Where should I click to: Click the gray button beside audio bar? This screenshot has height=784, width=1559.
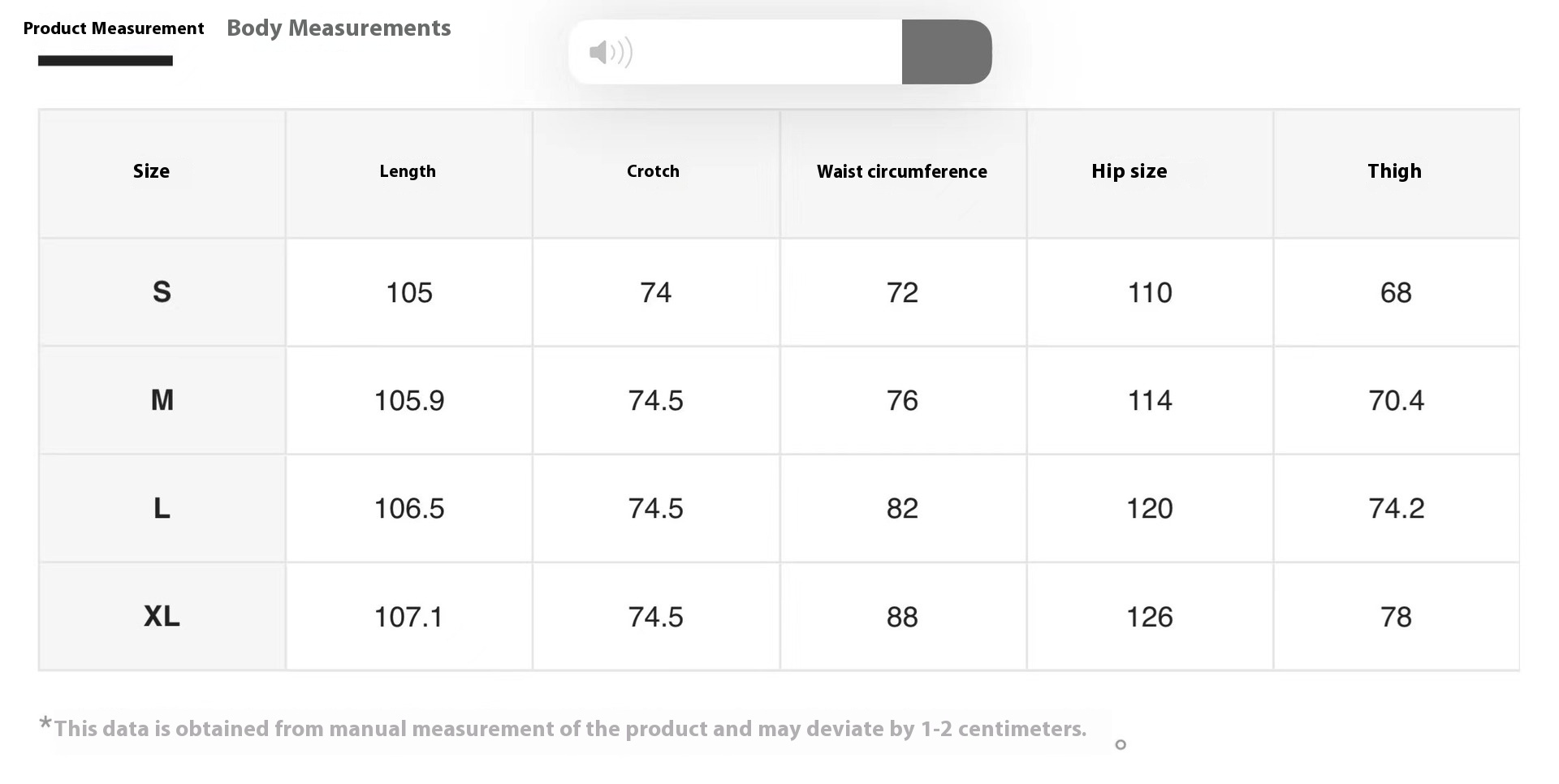tap(947, 52)
